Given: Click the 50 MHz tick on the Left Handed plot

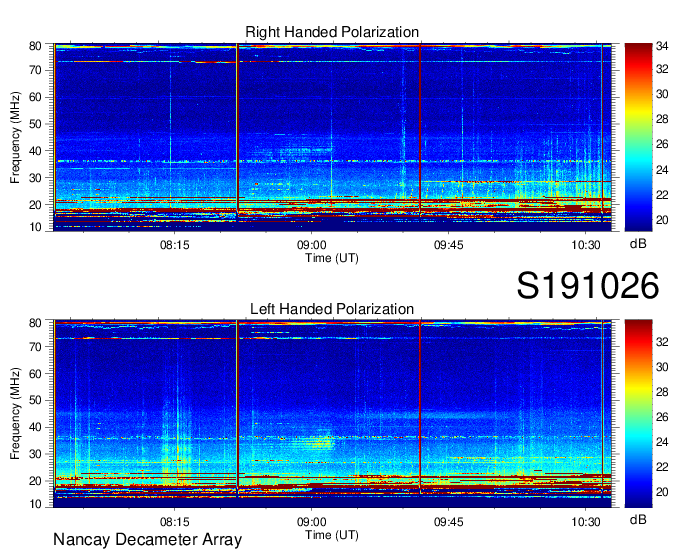Looking at the screenshot, I should coord(35,400).
